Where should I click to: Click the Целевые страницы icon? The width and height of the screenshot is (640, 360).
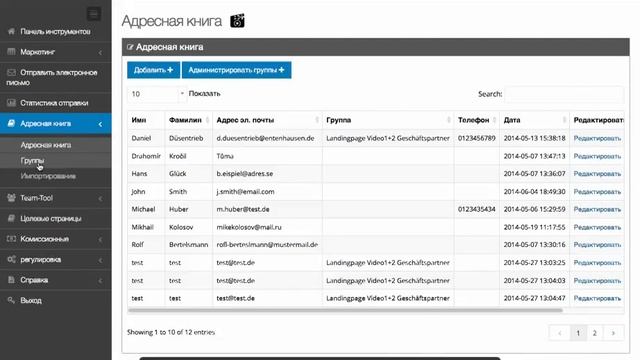[11, 218]
